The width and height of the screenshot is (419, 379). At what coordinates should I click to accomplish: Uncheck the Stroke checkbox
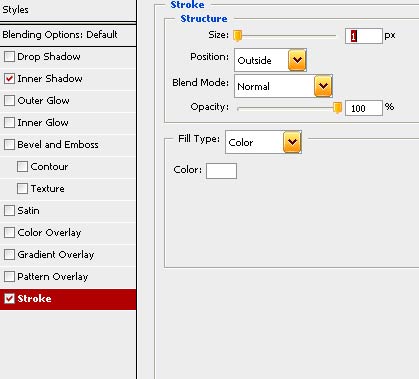point(9,299)
